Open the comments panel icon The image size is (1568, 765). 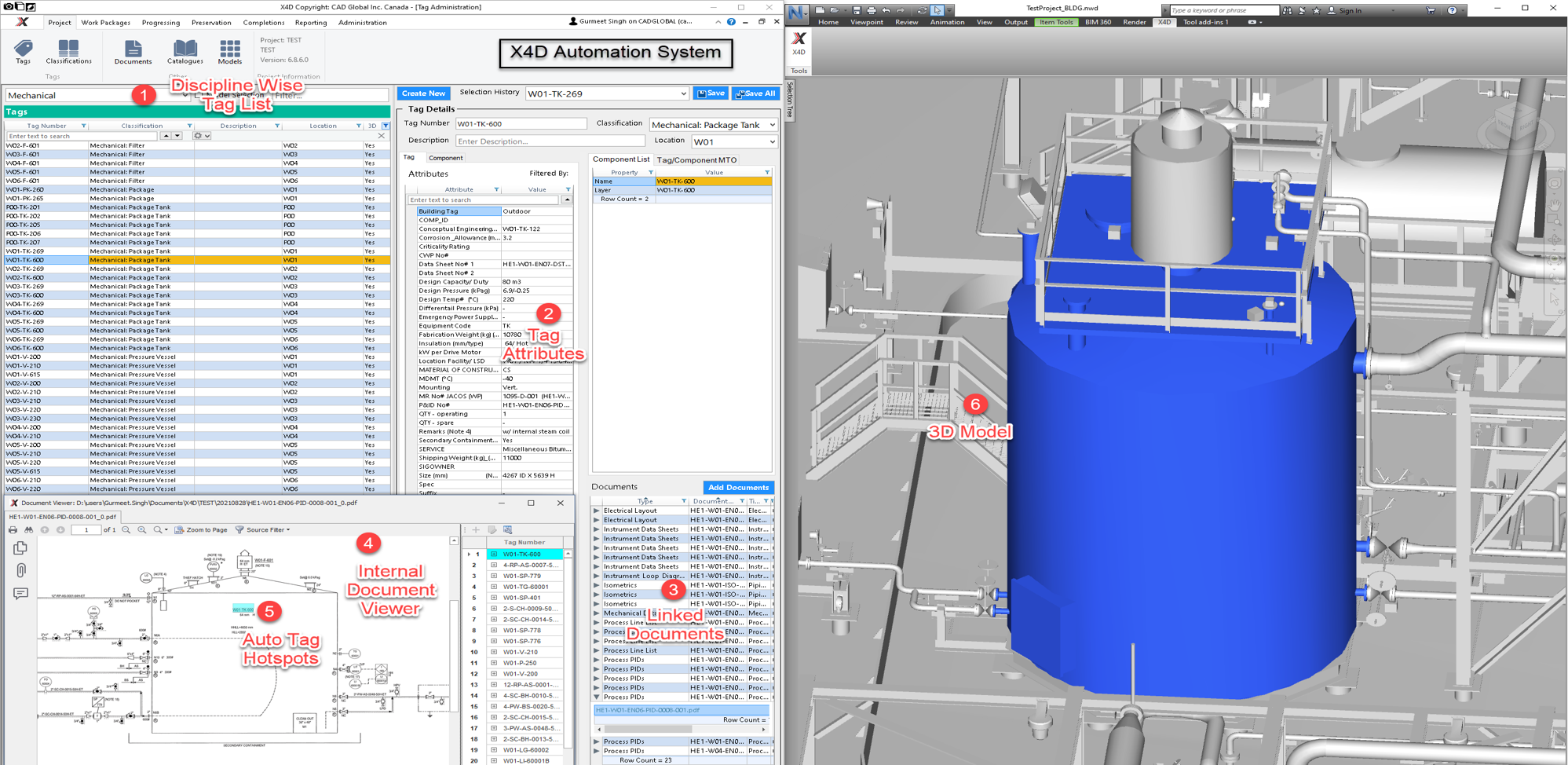(x=20, y=593)
